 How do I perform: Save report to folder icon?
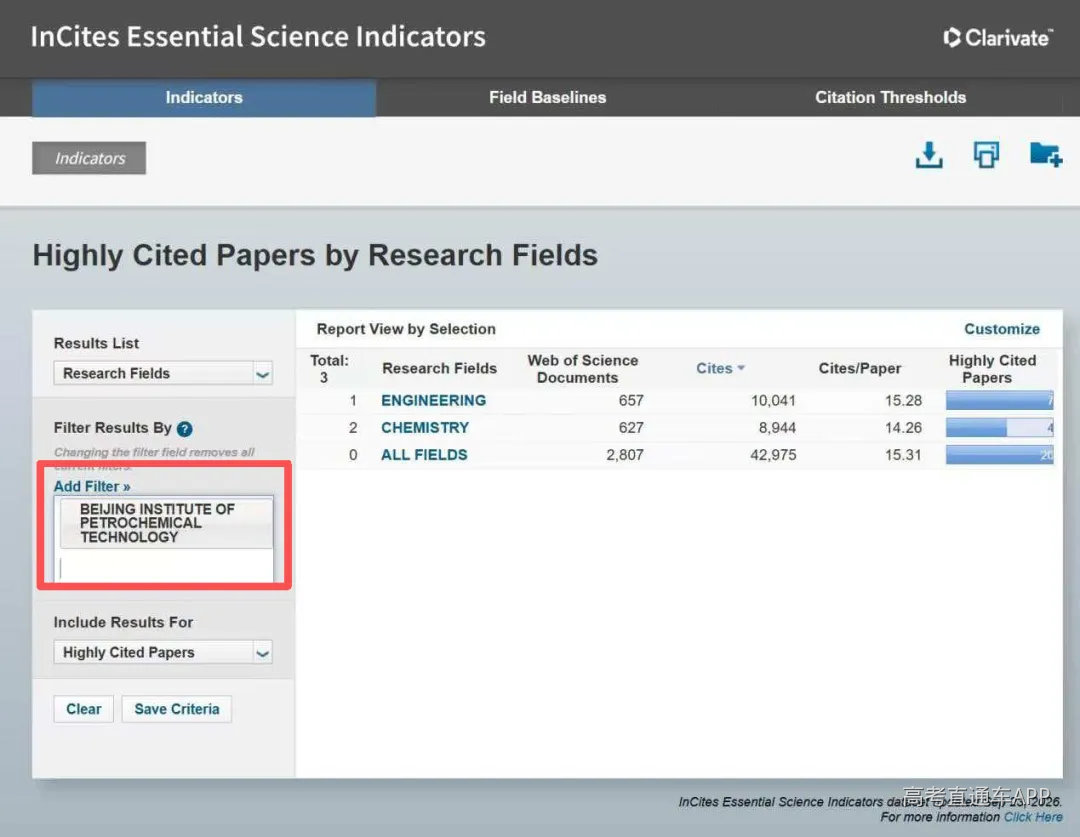tap(1046, 154)
